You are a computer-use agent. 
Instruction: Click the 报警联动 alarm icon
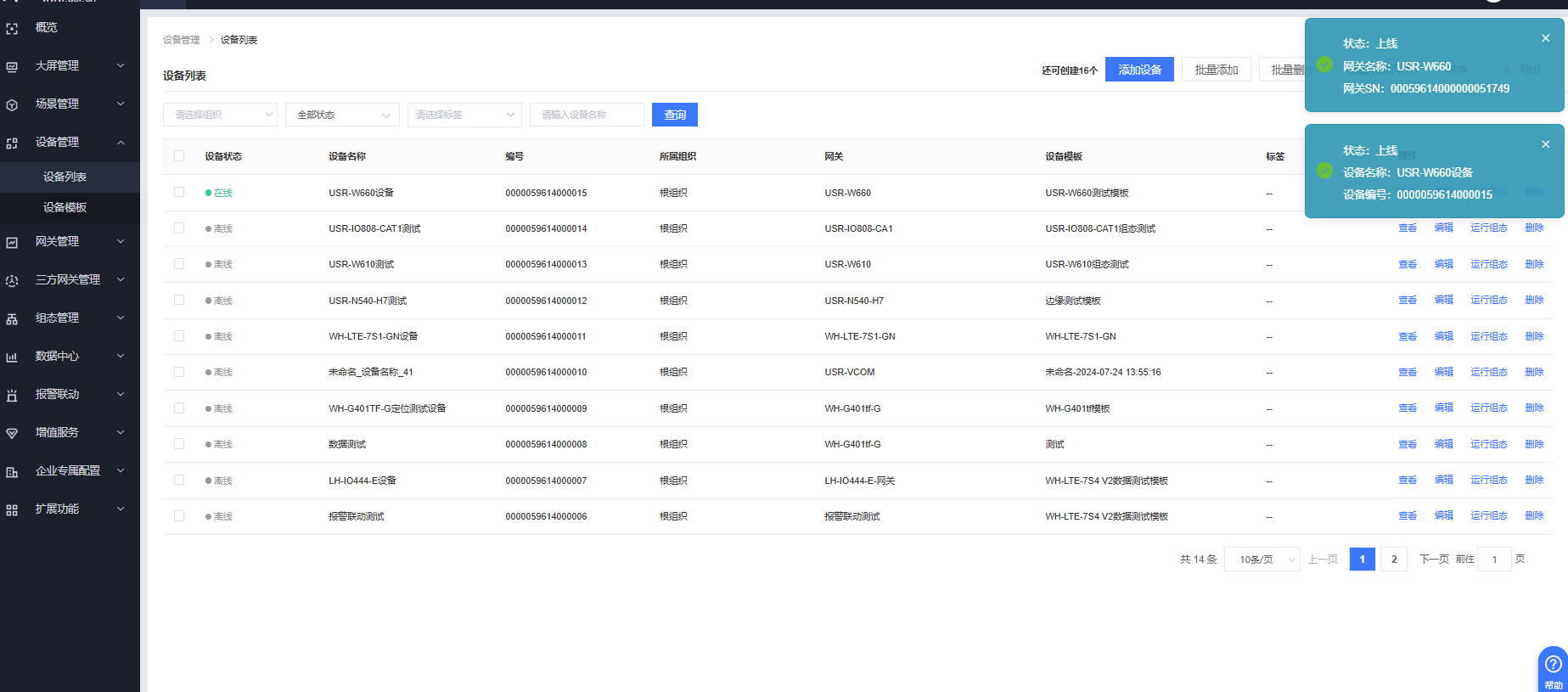coord(12,395)
